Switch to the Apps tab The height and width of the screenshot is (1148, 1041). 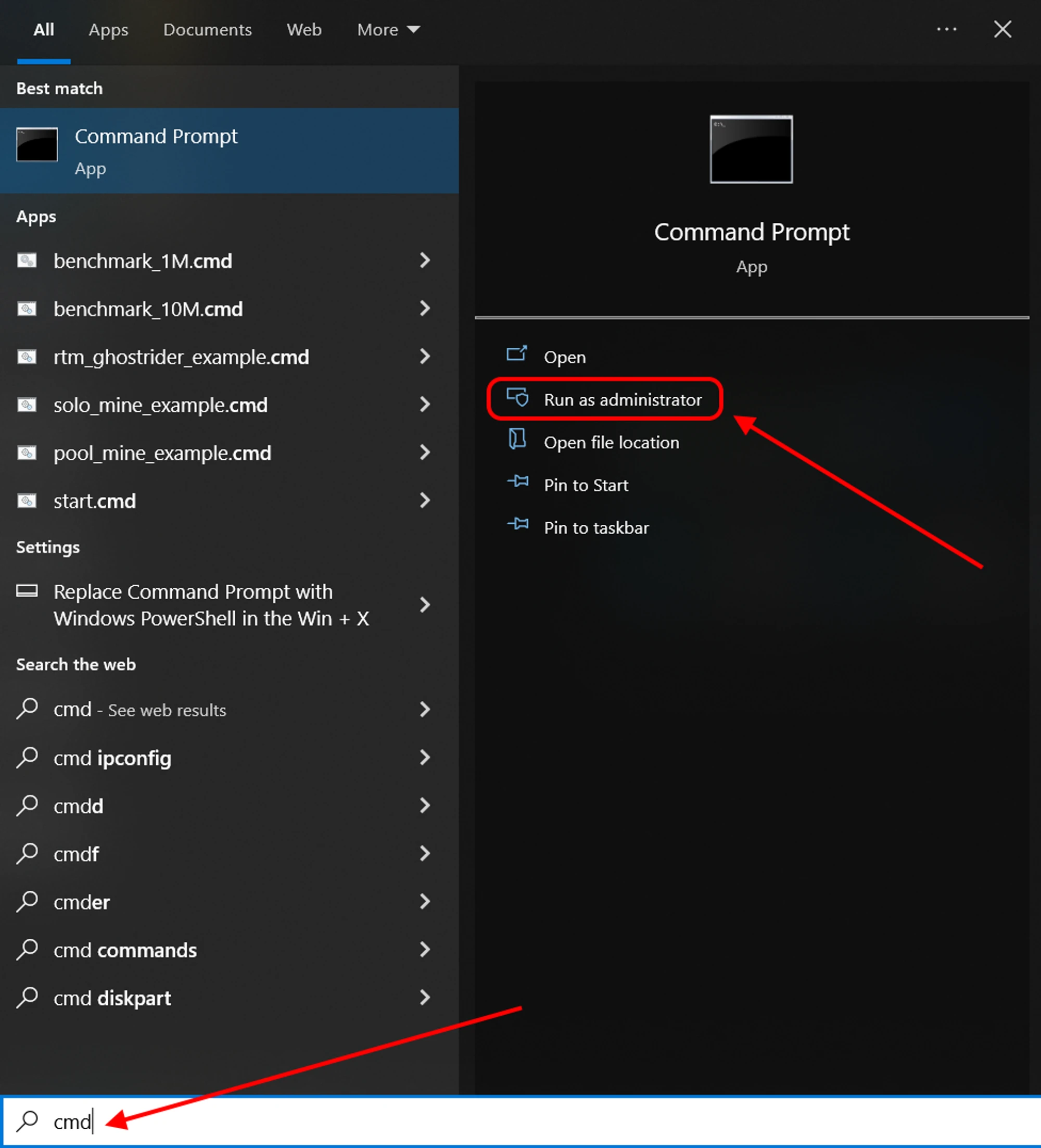[108, 30]
